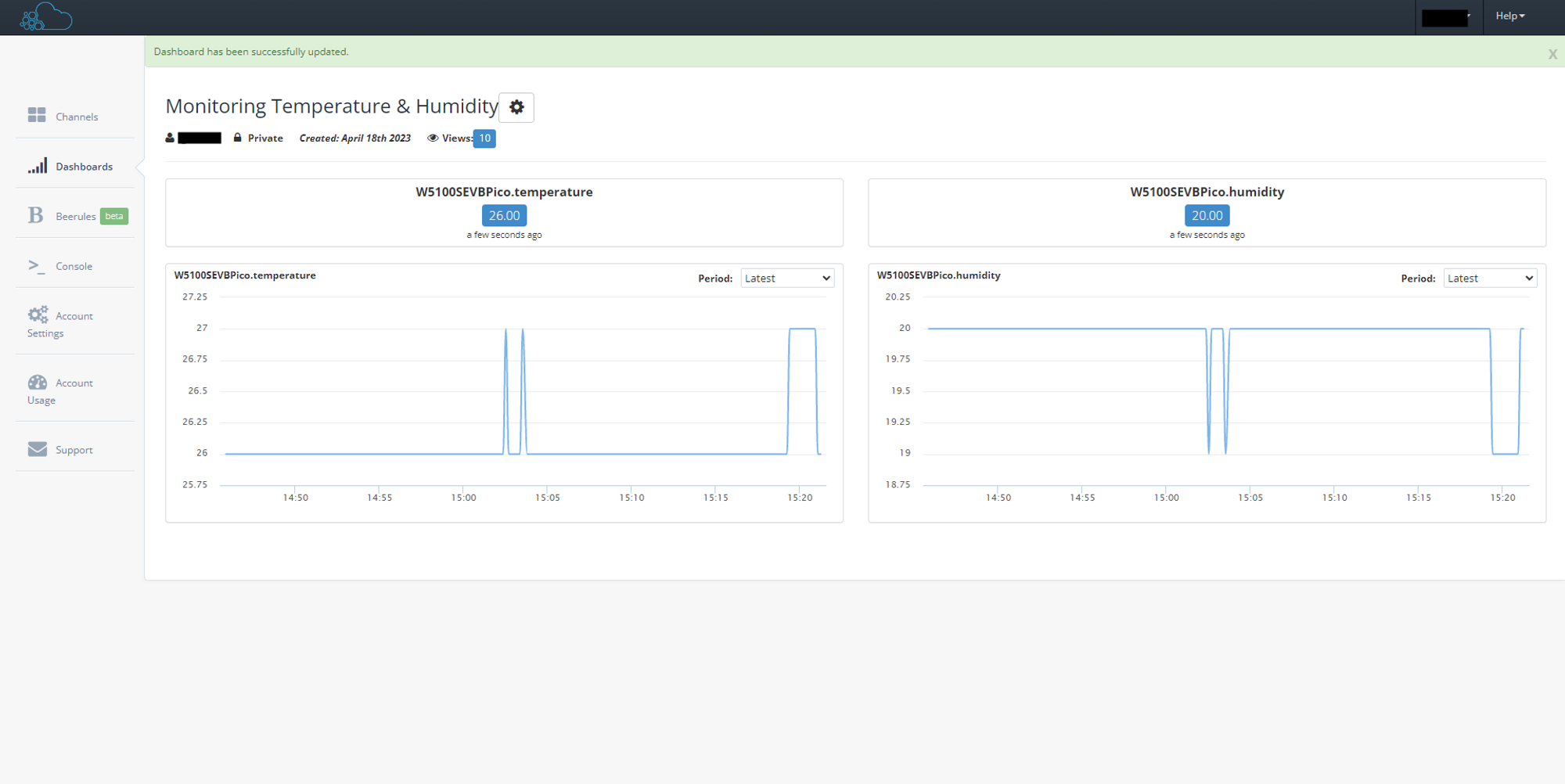Viewport: 1565px width, 784px height.
Task: Click the Account Usage gauge icon
Action: pyautogui.click(x=38, y=382)
